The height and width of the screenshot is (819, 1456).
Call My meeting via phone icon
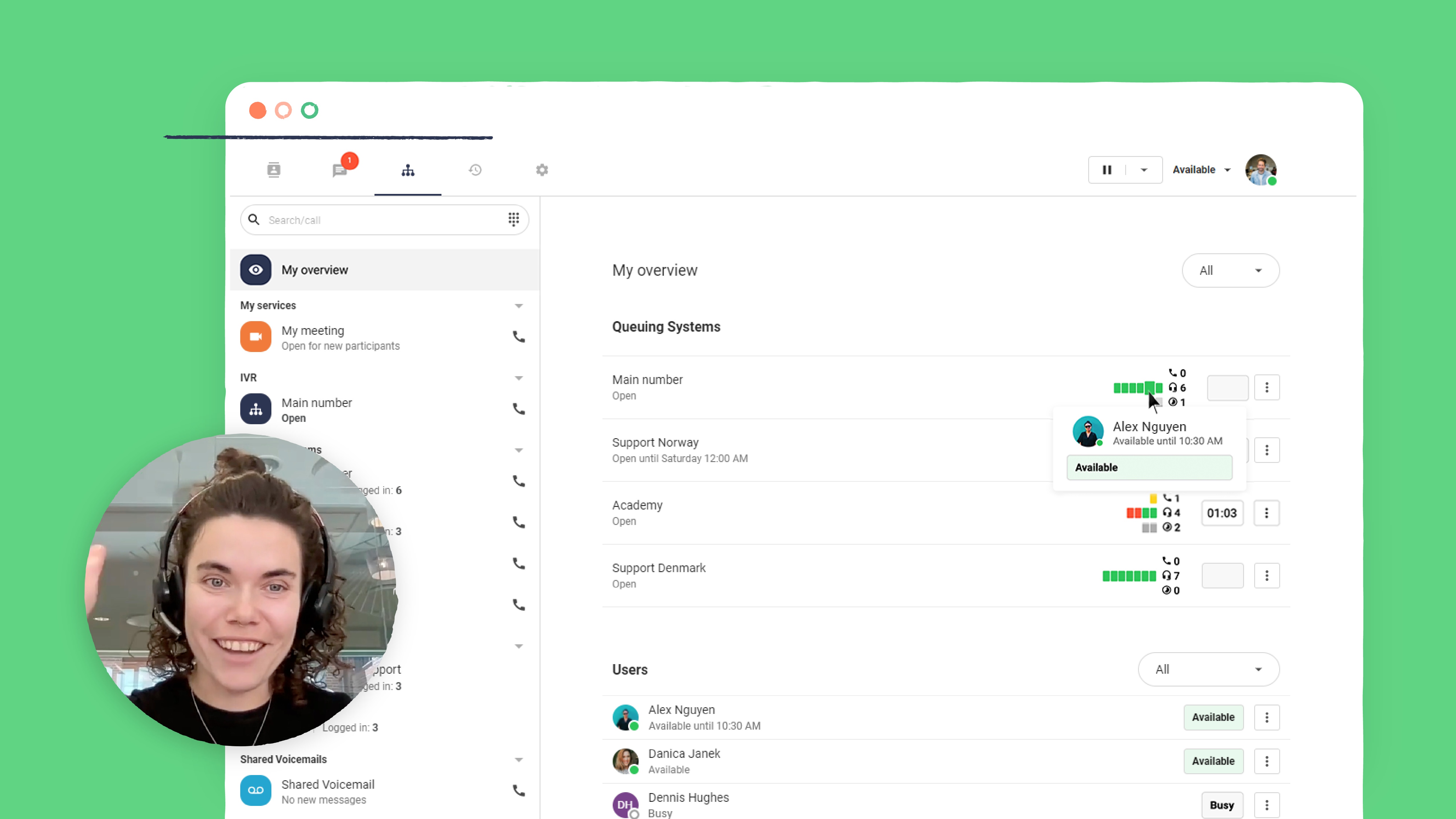pos(518,337)
